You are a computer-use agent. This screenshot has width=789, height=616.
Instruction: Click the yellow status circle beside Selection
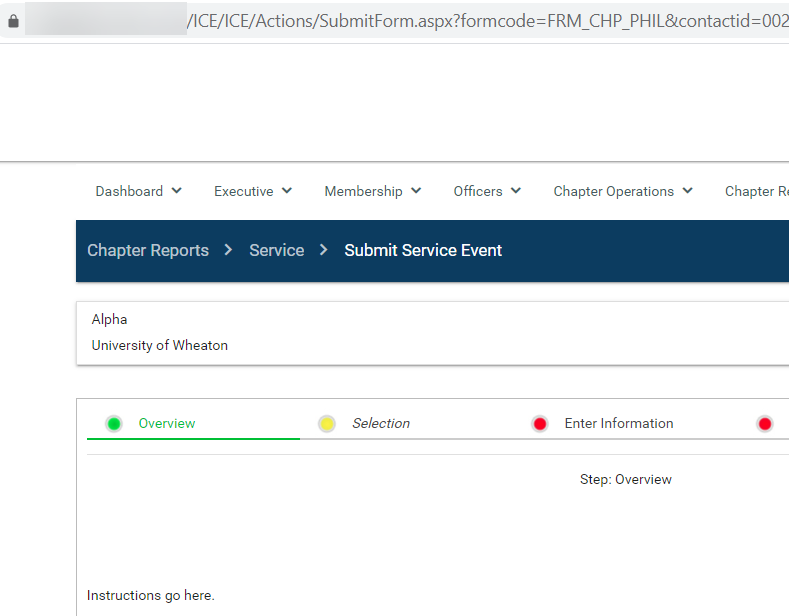click(327, 424)
